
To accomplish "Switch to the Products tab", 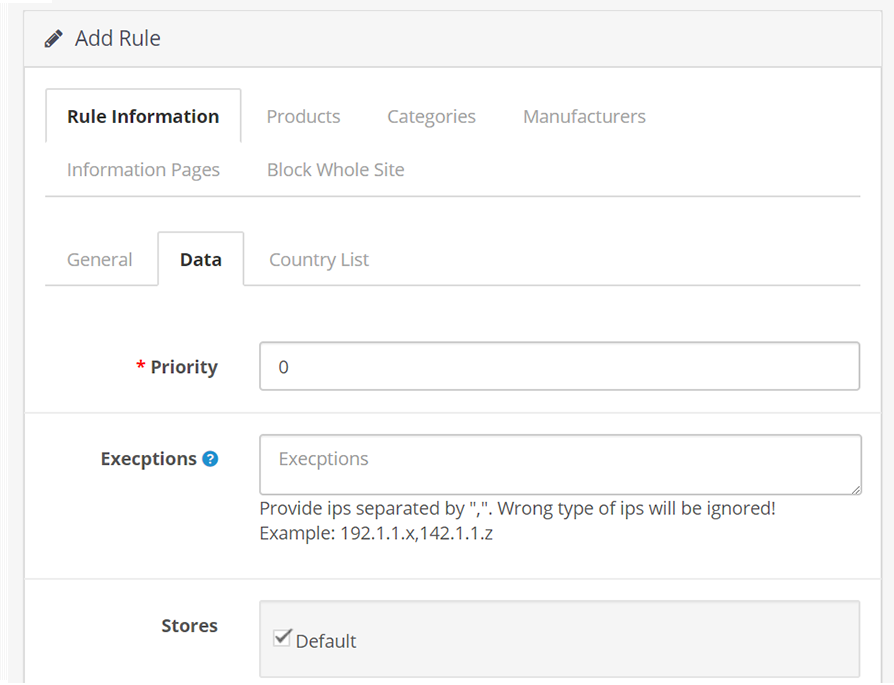I will coord(303,116).
